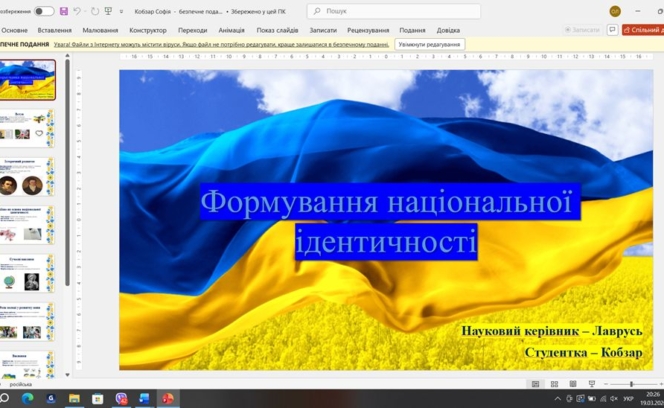The height and width of the screenshot is (408, 664).
Task: Switch to Reading view in status bar
Action: point(572,384)
